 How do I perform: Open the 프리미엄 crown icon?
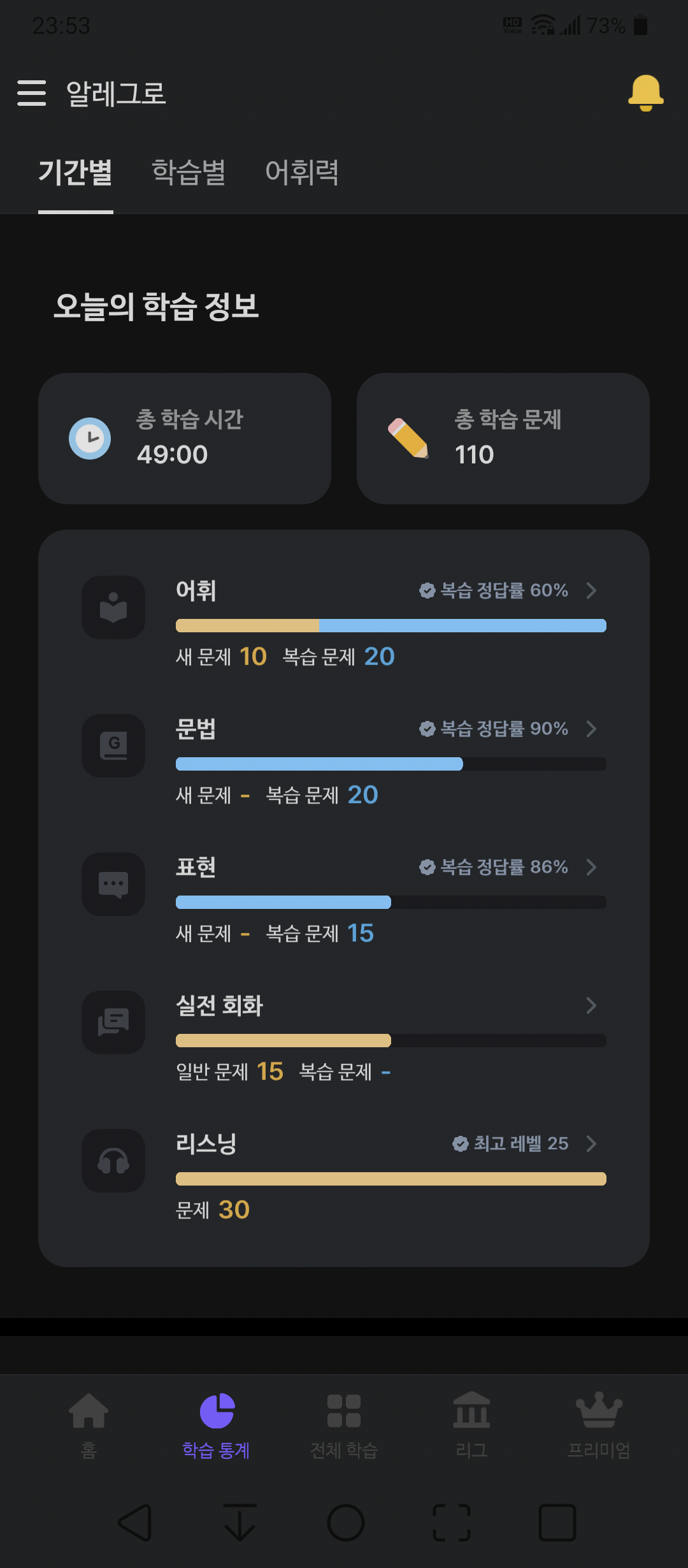coord(599,1410)
